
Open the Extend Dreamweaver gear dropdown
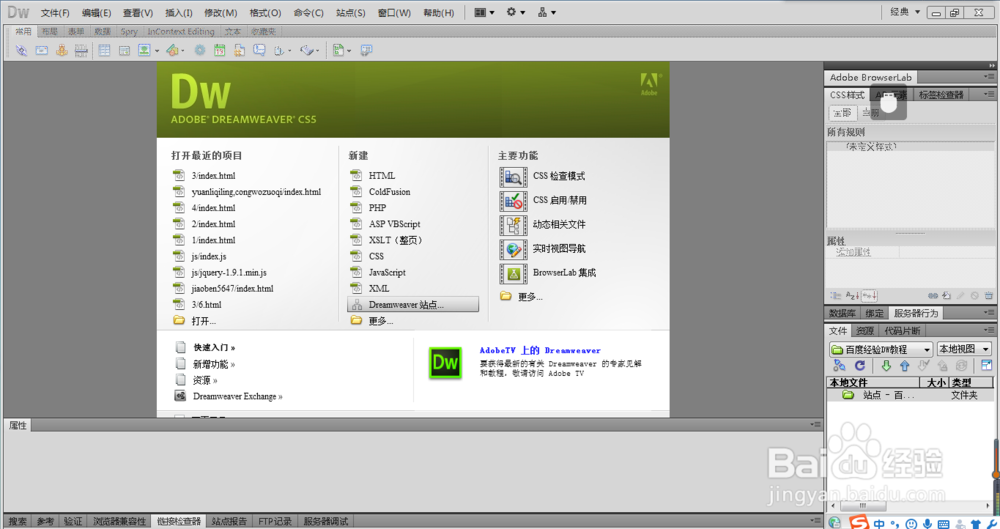point(515,12)
